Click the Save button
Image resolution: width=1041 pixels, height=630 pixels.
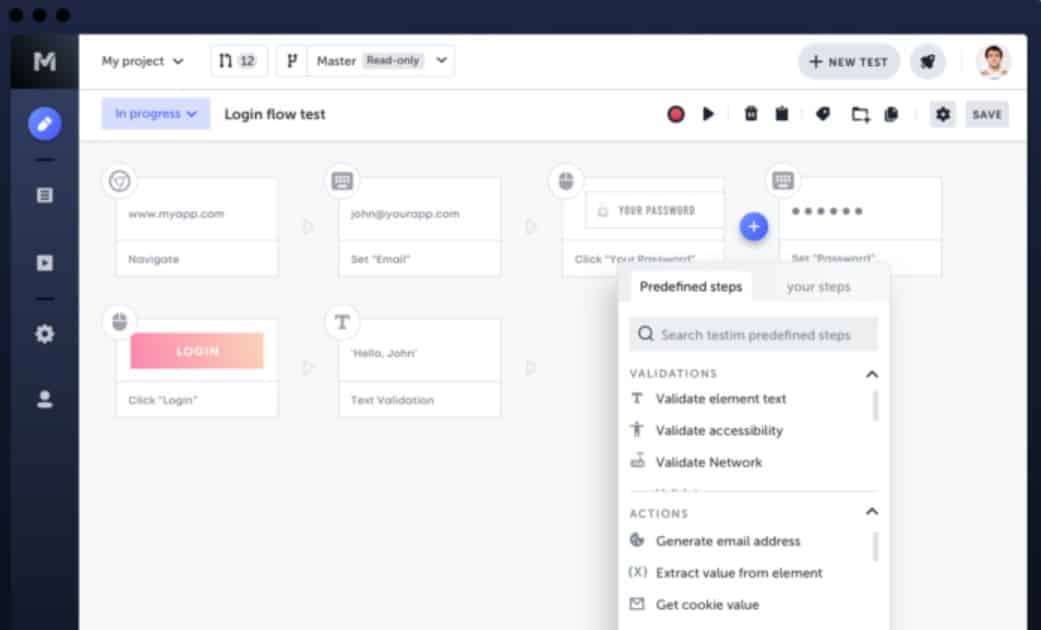point(987,114)
